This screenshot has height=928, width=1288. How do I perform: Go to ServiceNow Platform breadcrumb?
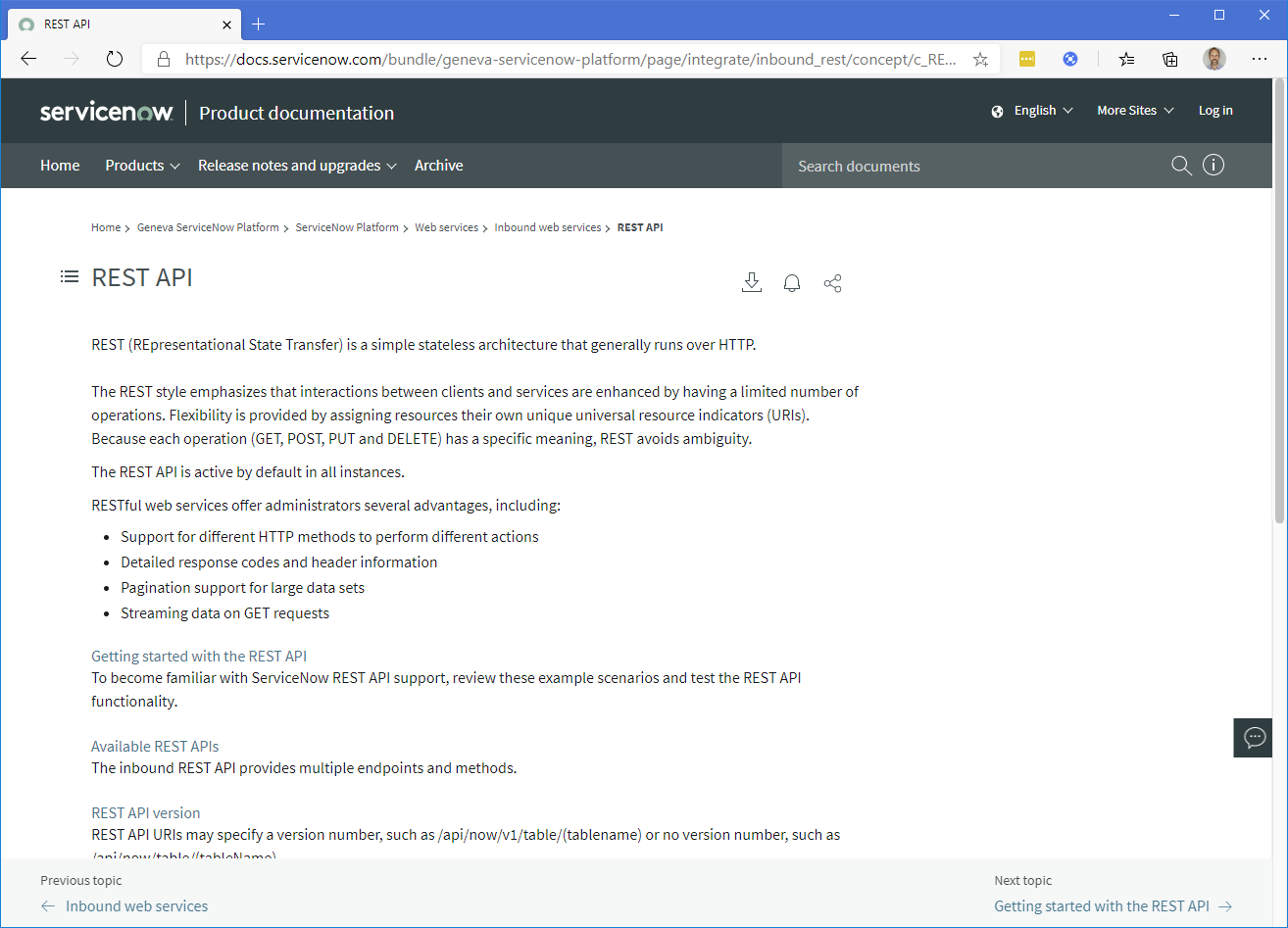[x=347, y=227]
